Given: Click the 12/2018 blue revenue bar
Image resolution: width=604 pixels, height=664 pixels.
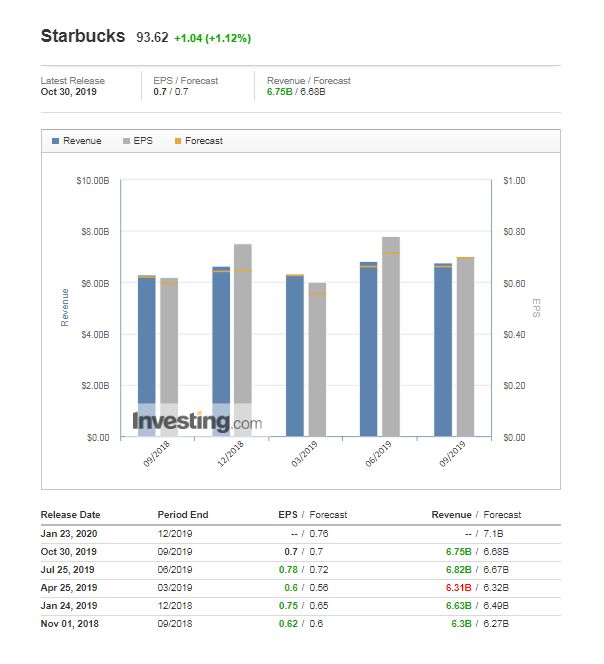Looking at the screenshot, I should [221, 351].
